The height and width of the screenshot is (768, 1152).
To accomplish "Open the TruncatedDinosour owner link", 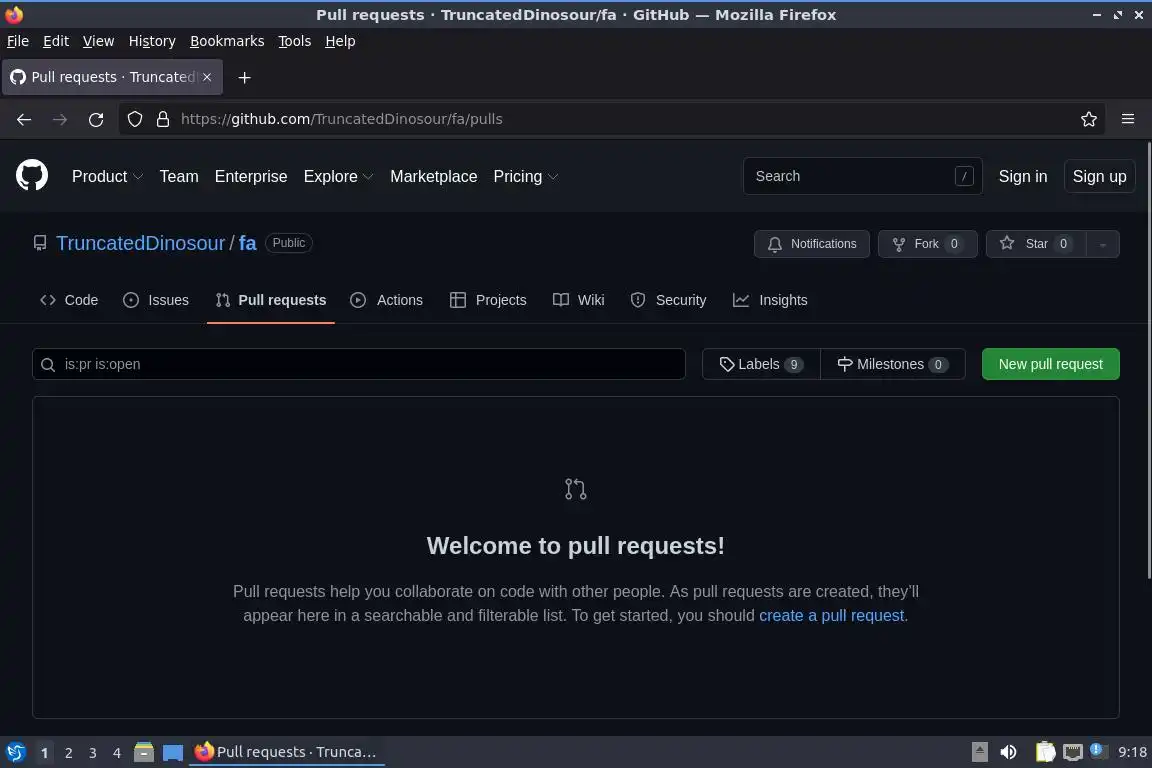I will (x=140, y=243).
